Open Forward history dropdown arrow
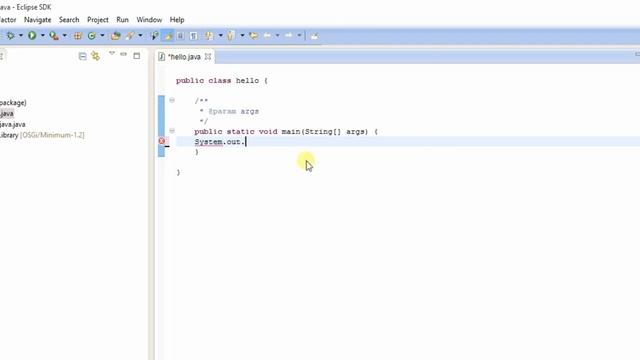 point(299,36)
